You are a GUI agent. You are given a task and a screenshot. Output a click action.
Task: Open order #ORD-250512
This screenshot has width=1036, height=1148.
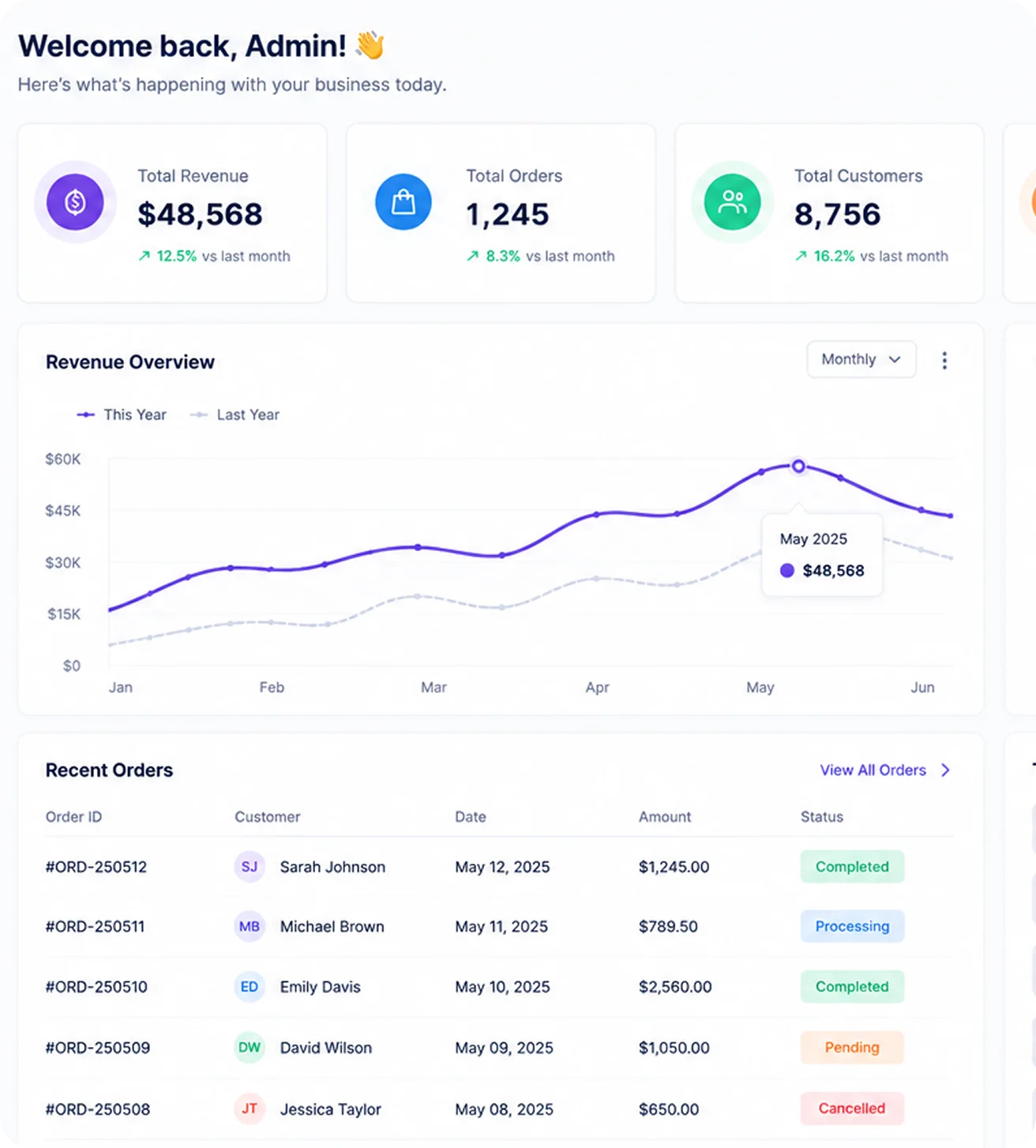point(96,867)
